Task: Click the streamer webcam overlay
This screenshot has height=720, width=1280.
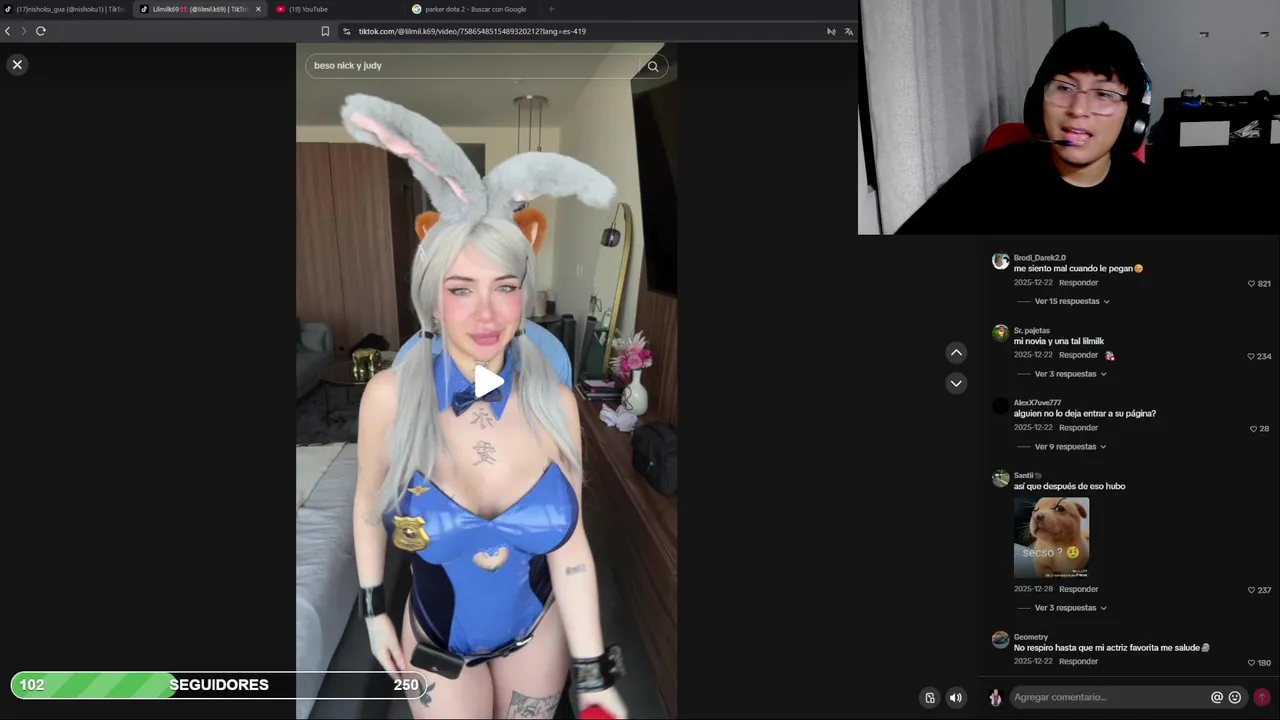Action: pos(1069,117)
